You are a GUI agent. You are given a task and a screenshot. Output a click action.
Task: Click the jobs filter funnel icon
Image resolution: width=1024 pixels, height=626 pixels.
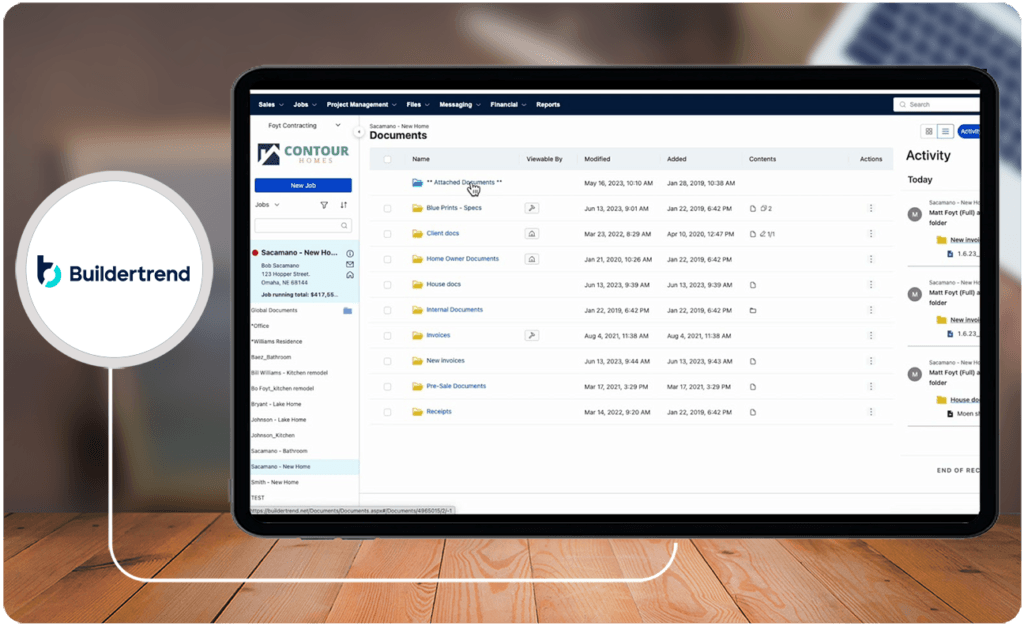(x=324, y=205)
